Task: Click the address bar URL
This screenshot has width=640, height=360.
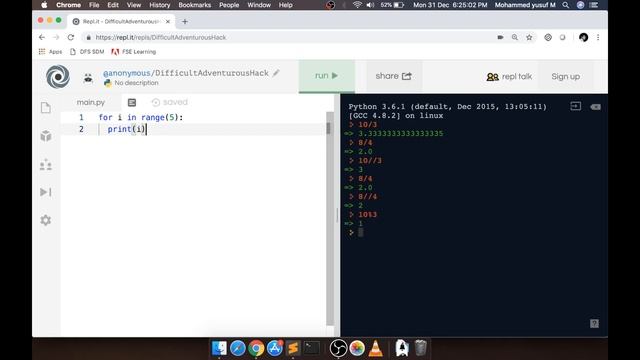Action: tap(160, 37)
